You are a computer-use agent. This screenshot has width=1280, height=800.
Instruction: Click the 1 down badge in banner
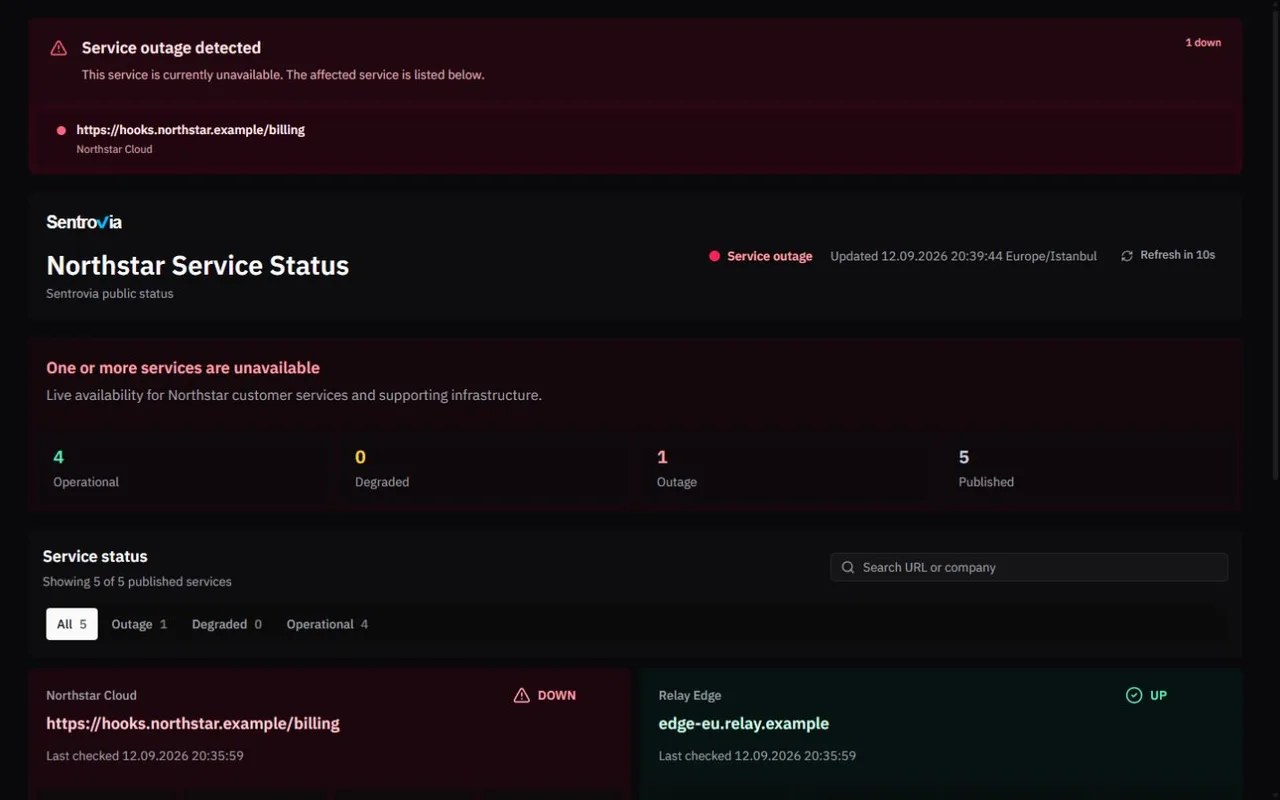click(x=1203, y=43)
